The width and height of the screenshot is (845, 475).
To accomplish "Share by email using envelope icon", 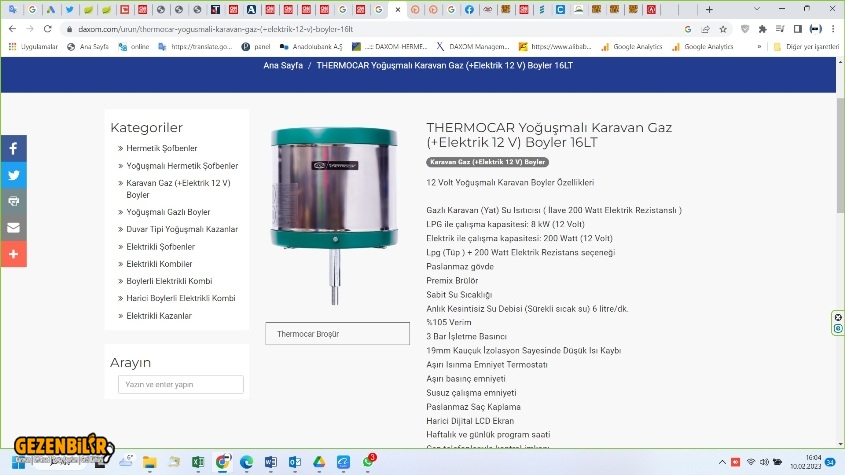I will (13, 228).
